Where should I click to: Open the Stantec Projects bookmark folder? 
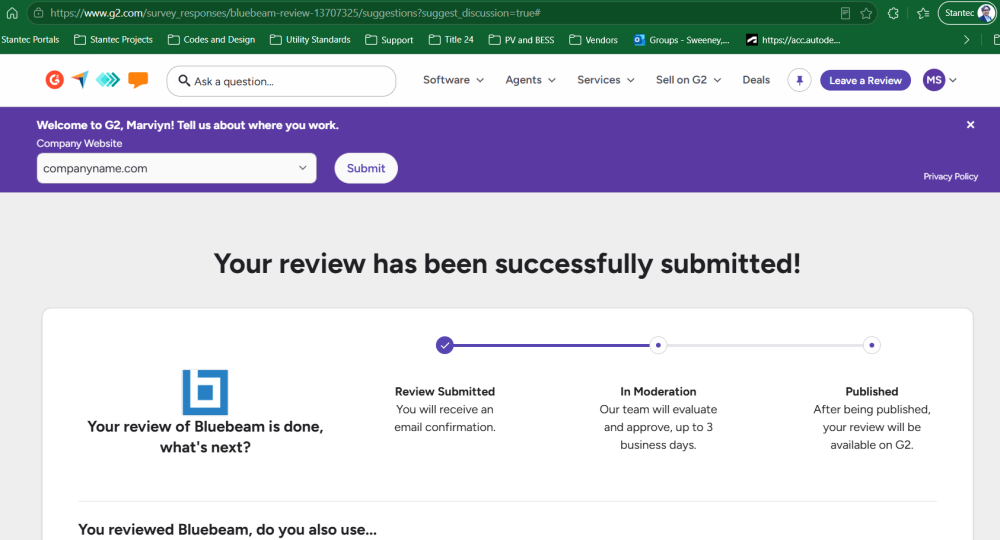pyautogui.click(x=114, y=40)
